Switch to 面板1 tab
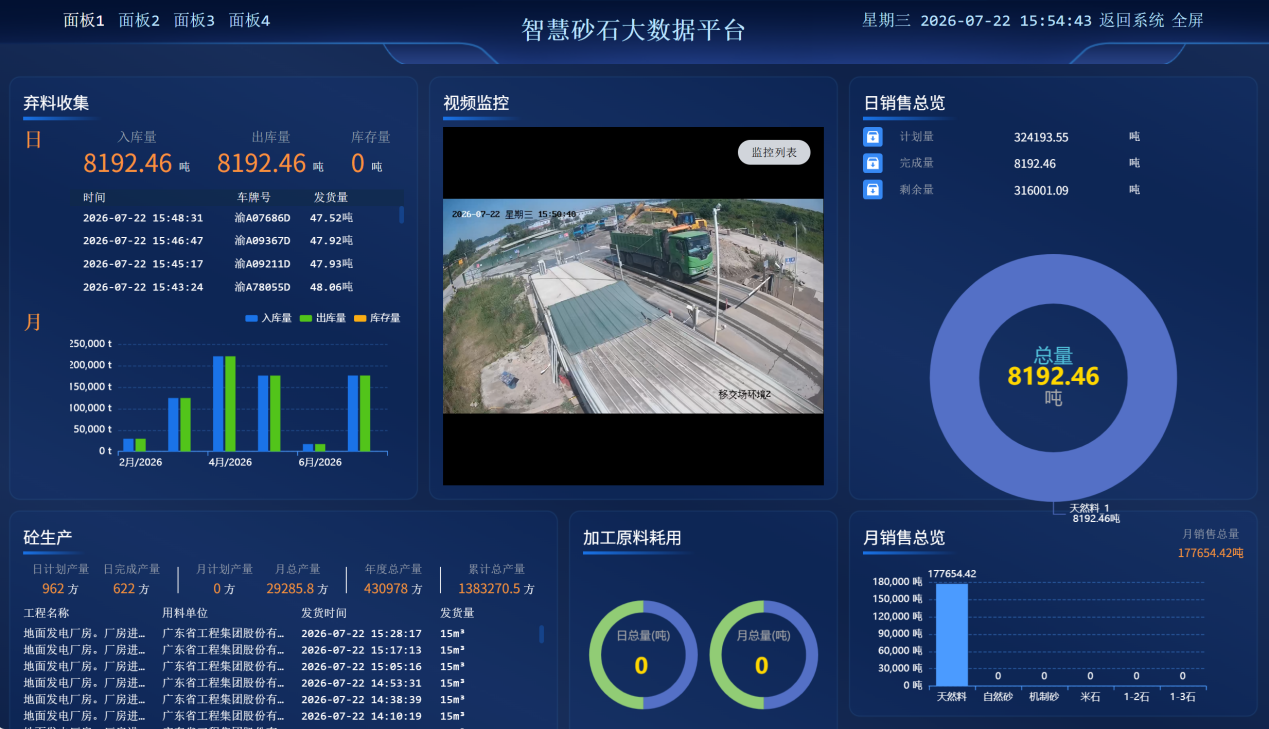Screen dimensions: 1269x729 (84, 20)
